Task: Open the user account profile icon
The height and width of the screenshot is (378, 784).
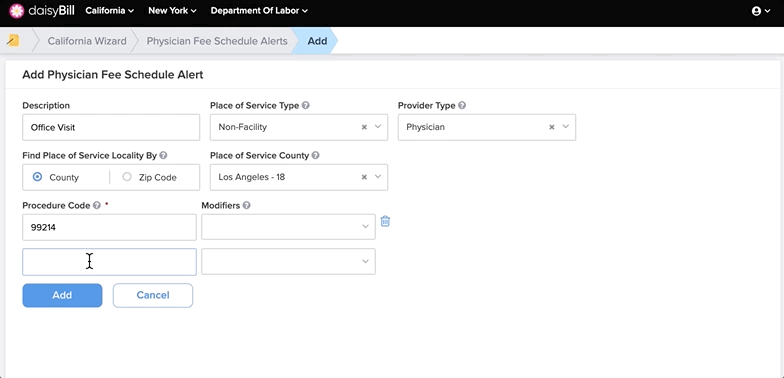Action: pyautogui.click(x=756, y=11)
